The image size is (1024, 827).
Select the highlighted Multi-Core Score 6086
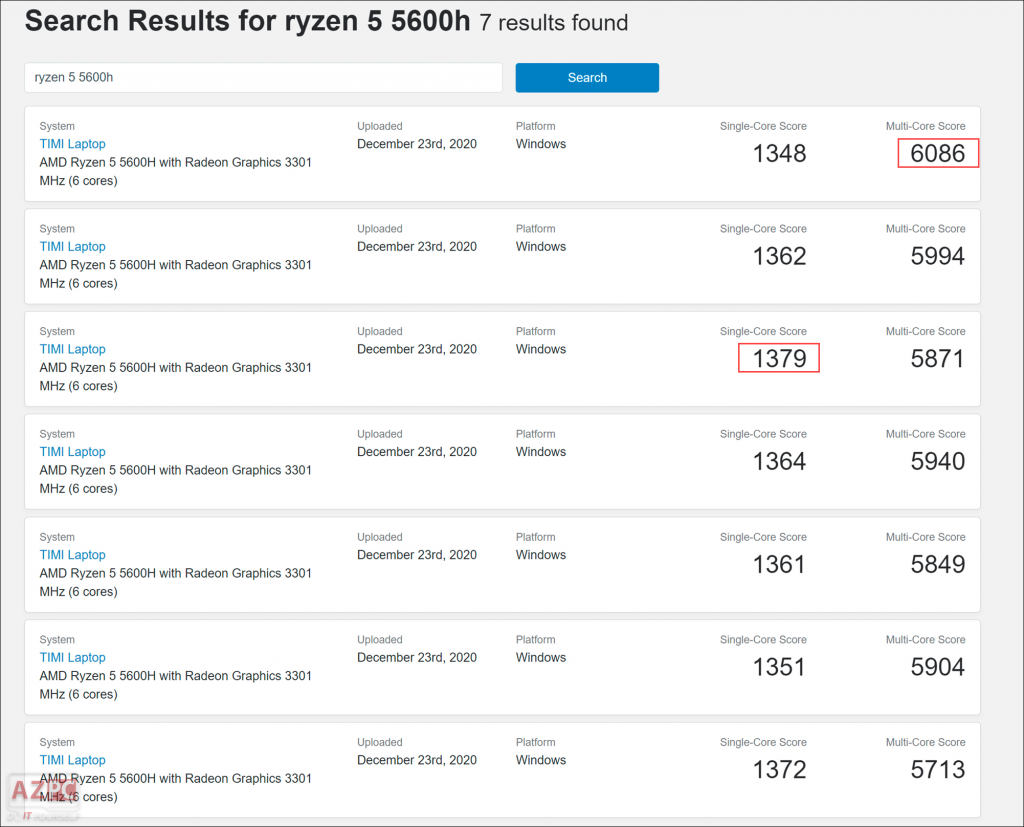tap(938, 153)
